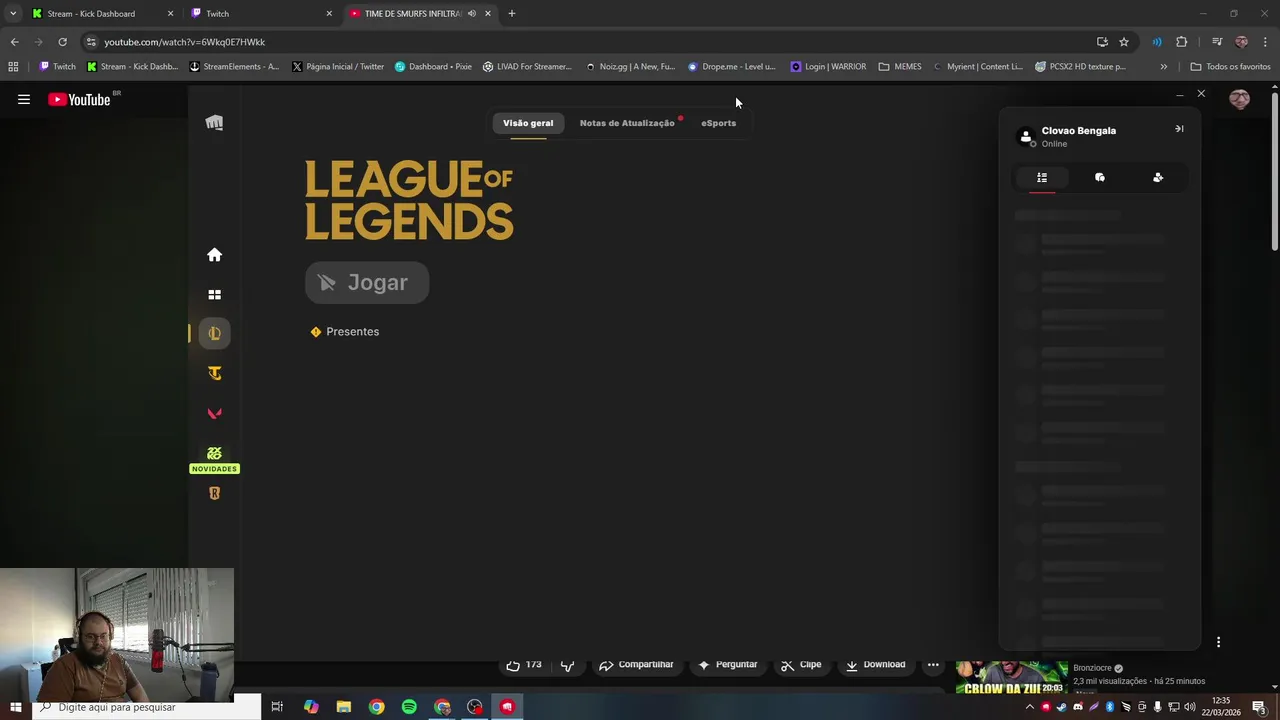Image resolution: width=1280 pixels, height=720 pixels.
Task: Open the chat messages icon in social panel
Action: click(1100, 177)
